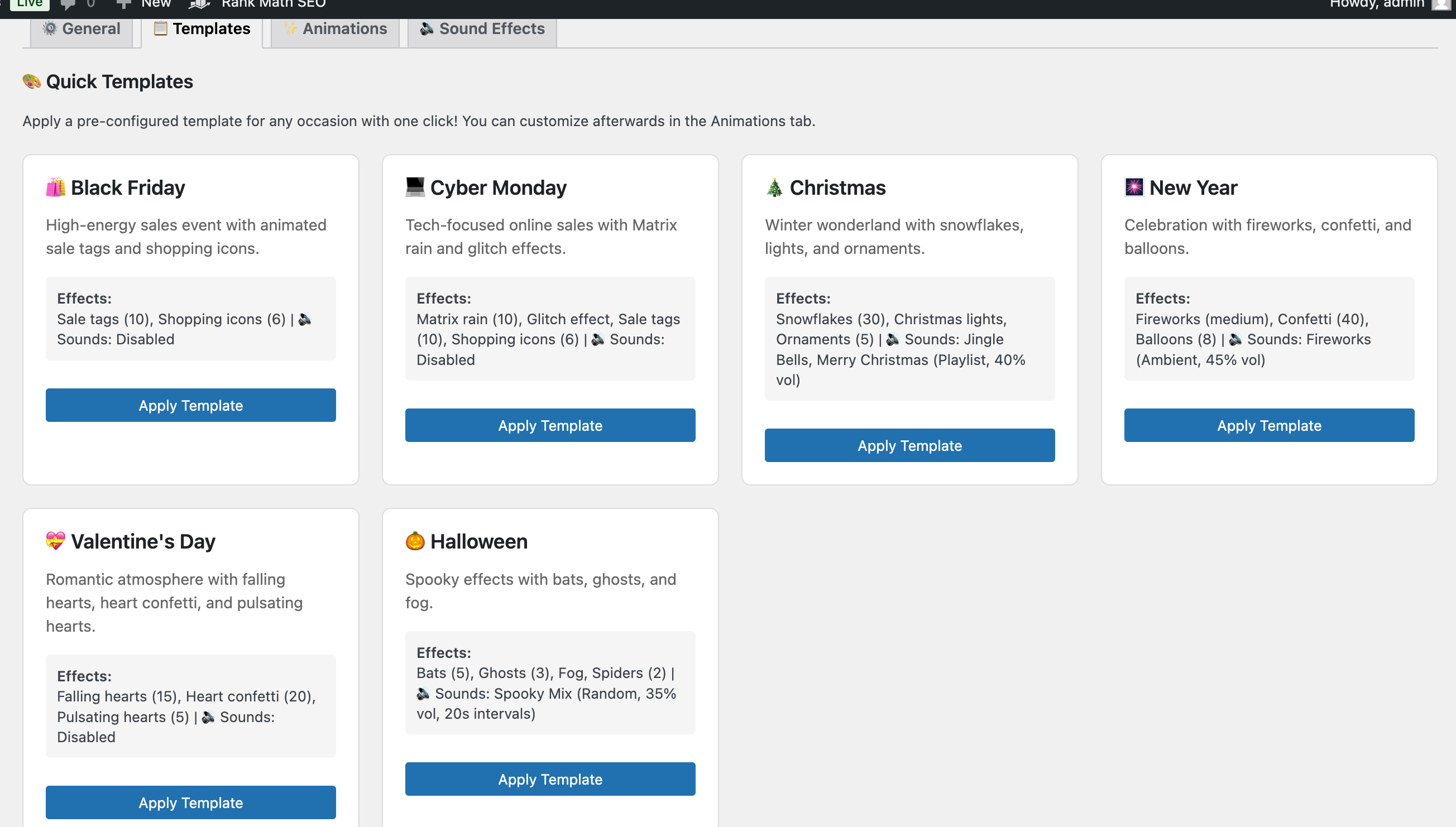Screen dimensions: 1456x827
Task: Click the Cyber Monday laptop icon
Action: point(415,187)
